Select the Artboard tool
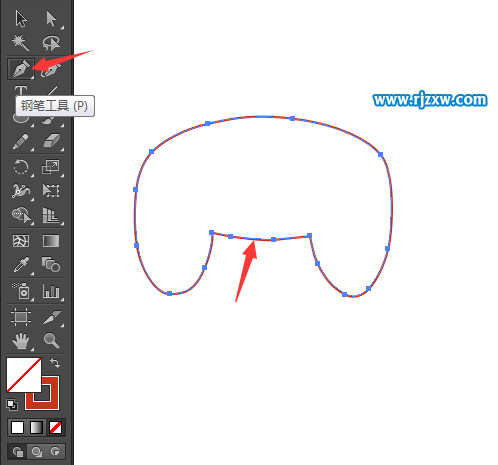Image resolution: width=498 pixels, height=465 pixels. click(21, 317)
